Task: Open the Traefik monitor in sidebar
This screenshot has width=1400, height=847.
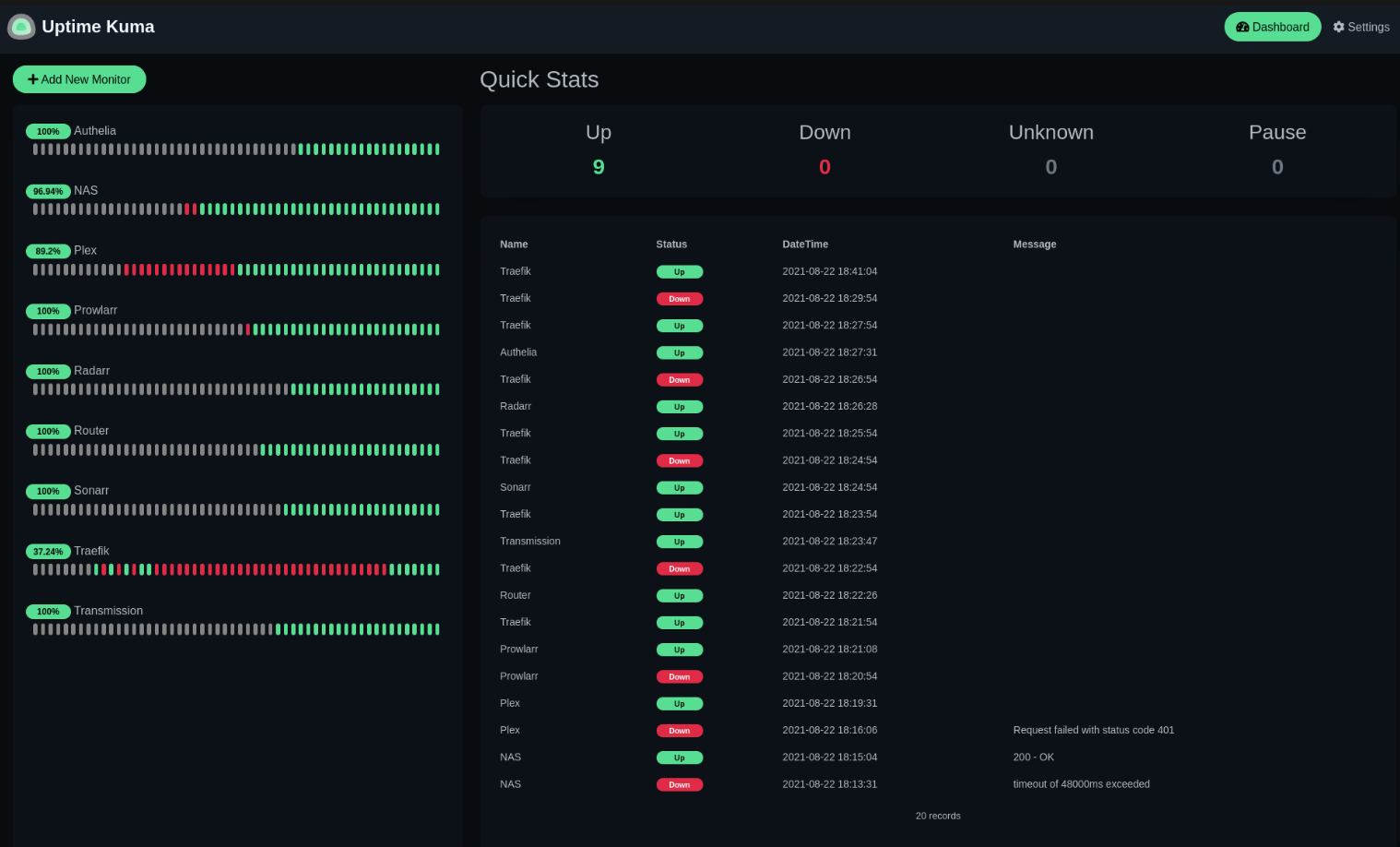Action: click(91, 551)
